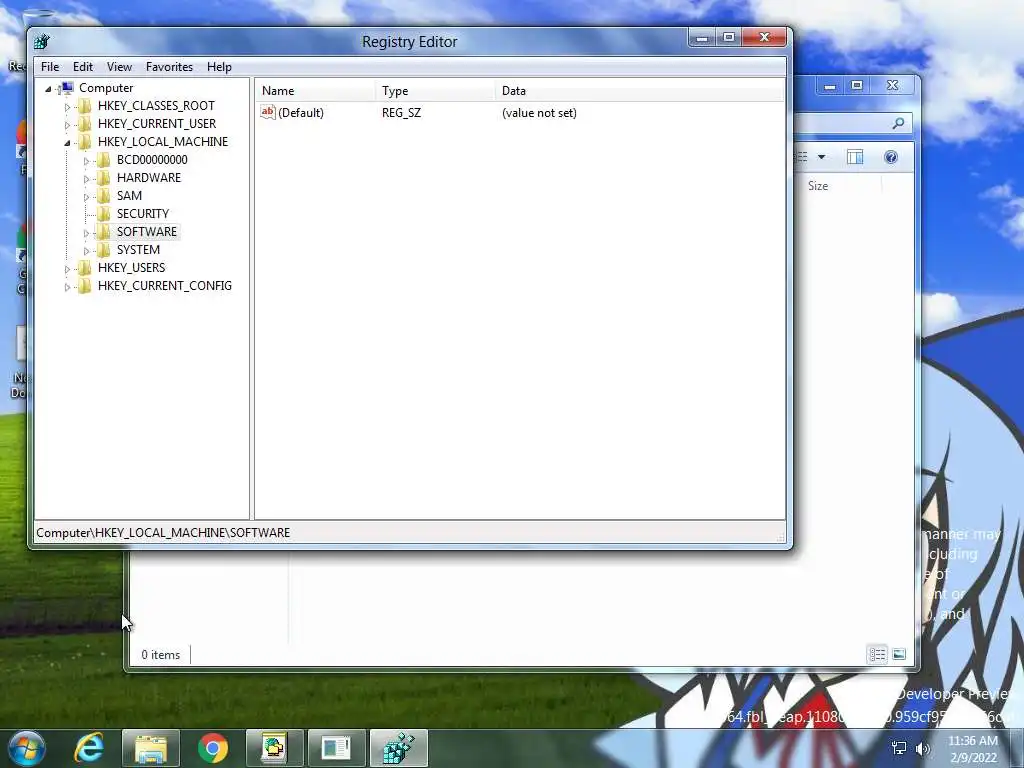Image resolution: width=1024 pixels, height=768 pixels.
Task: Click the SOFTWARE folder icon
Action: [x=104, y=232]
